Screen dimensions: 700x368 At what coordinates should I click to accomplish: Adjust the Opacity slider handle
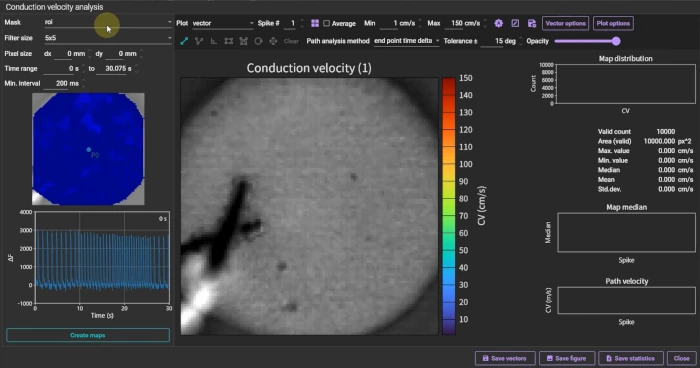click(x=616, y=41)
